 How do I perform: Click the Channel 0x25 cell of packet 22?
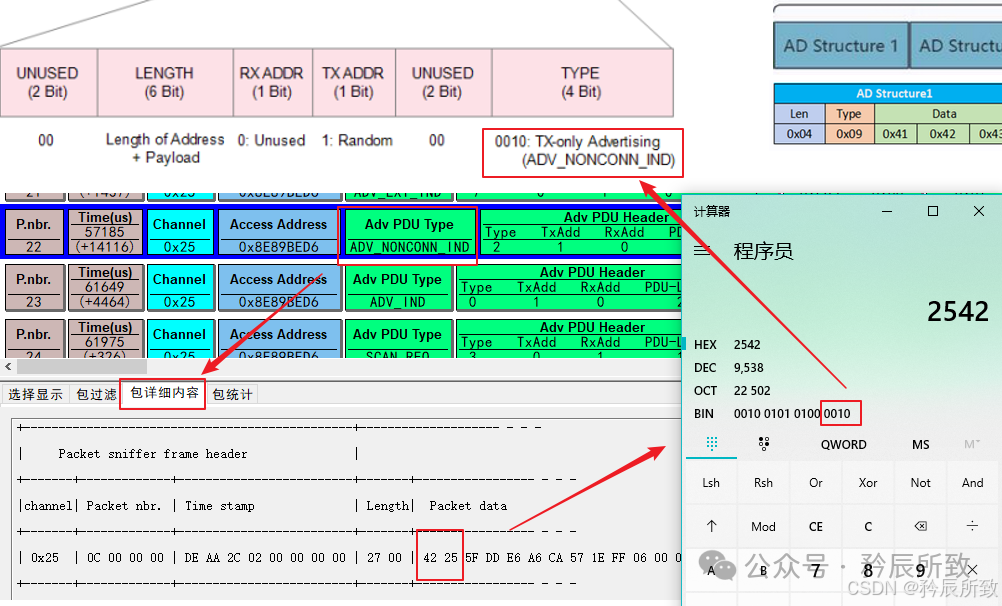click(x=180, y=233)
